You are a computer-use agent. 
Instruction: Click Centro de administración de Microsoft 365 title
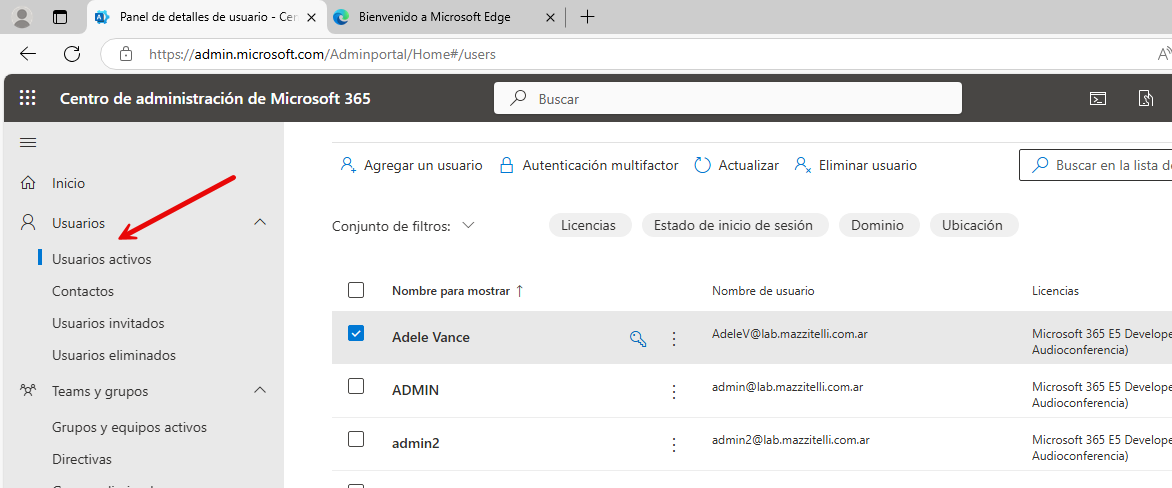215,98
